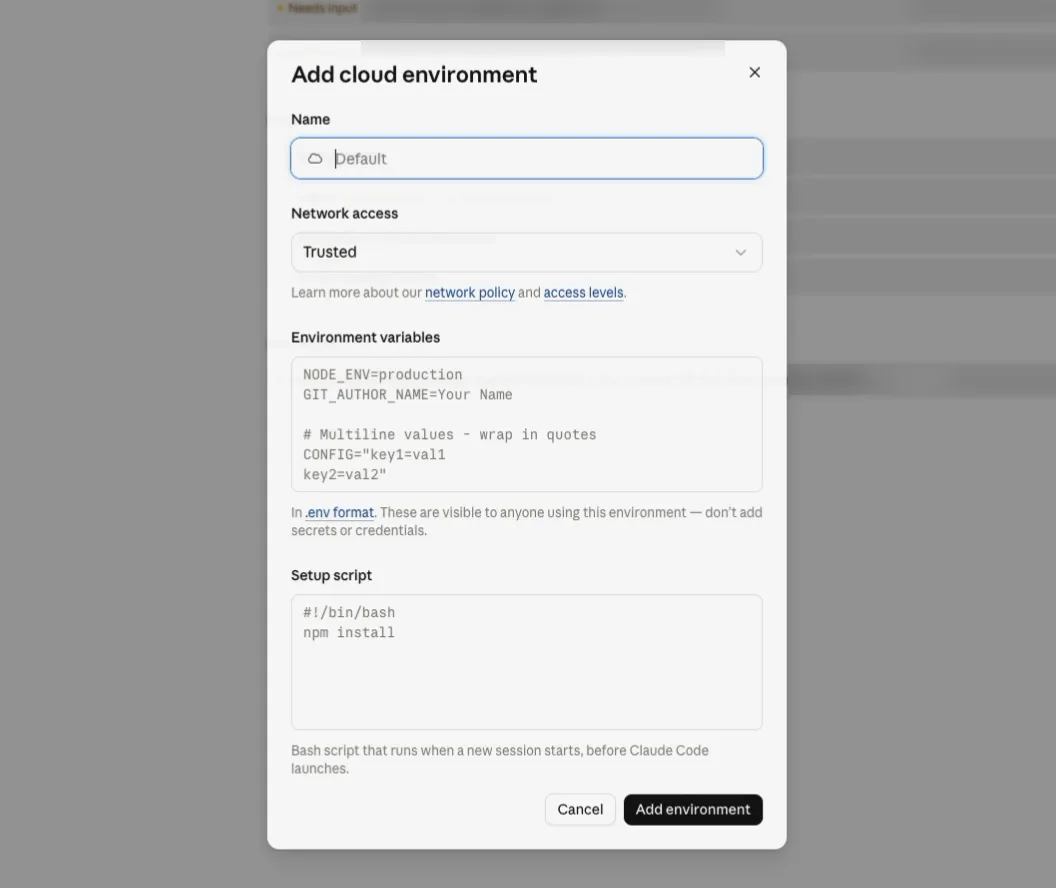Click the Add environment button

coord(693,809)
